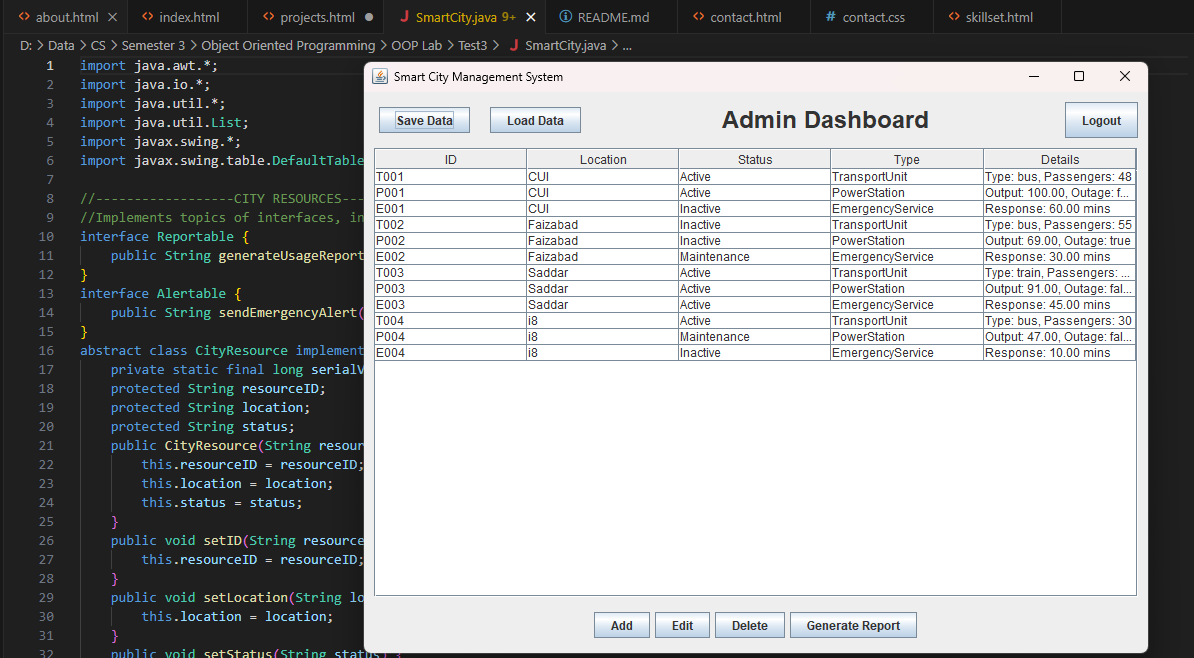Click the skillset.html file type icon
Screen dimensions: 1194x658
point(954,17)
